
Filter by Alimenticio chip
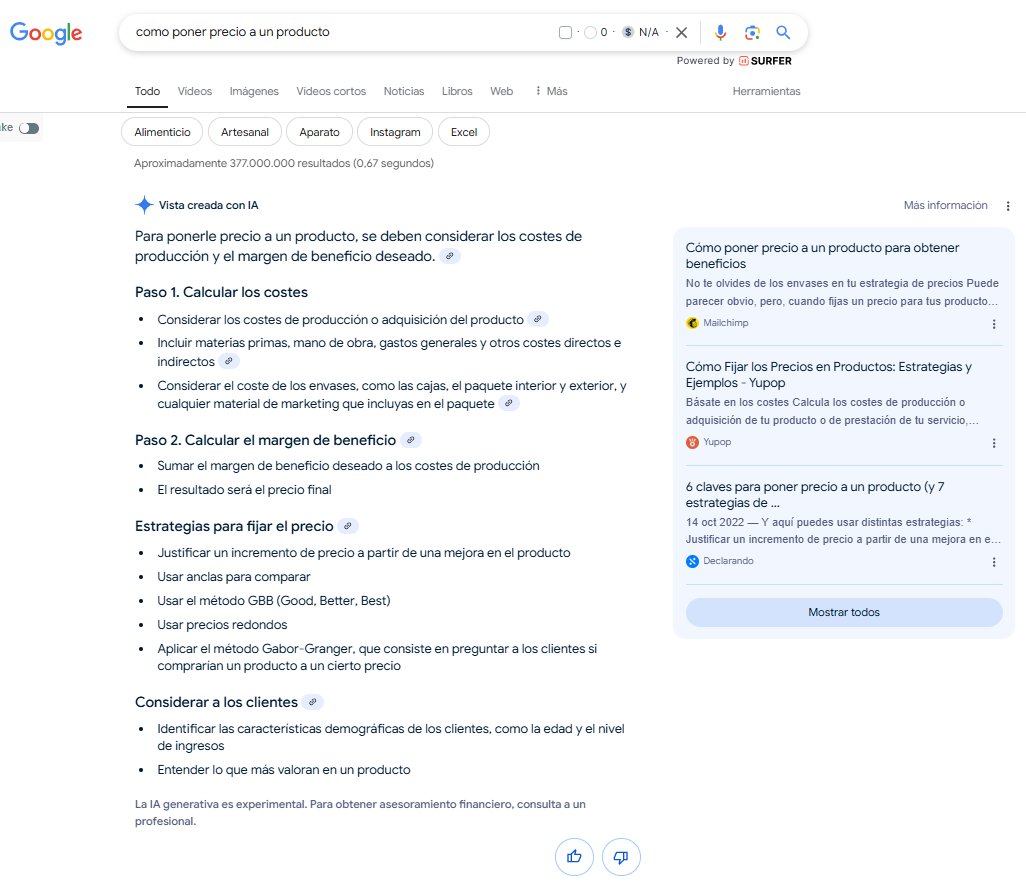[x=162, y=132]
